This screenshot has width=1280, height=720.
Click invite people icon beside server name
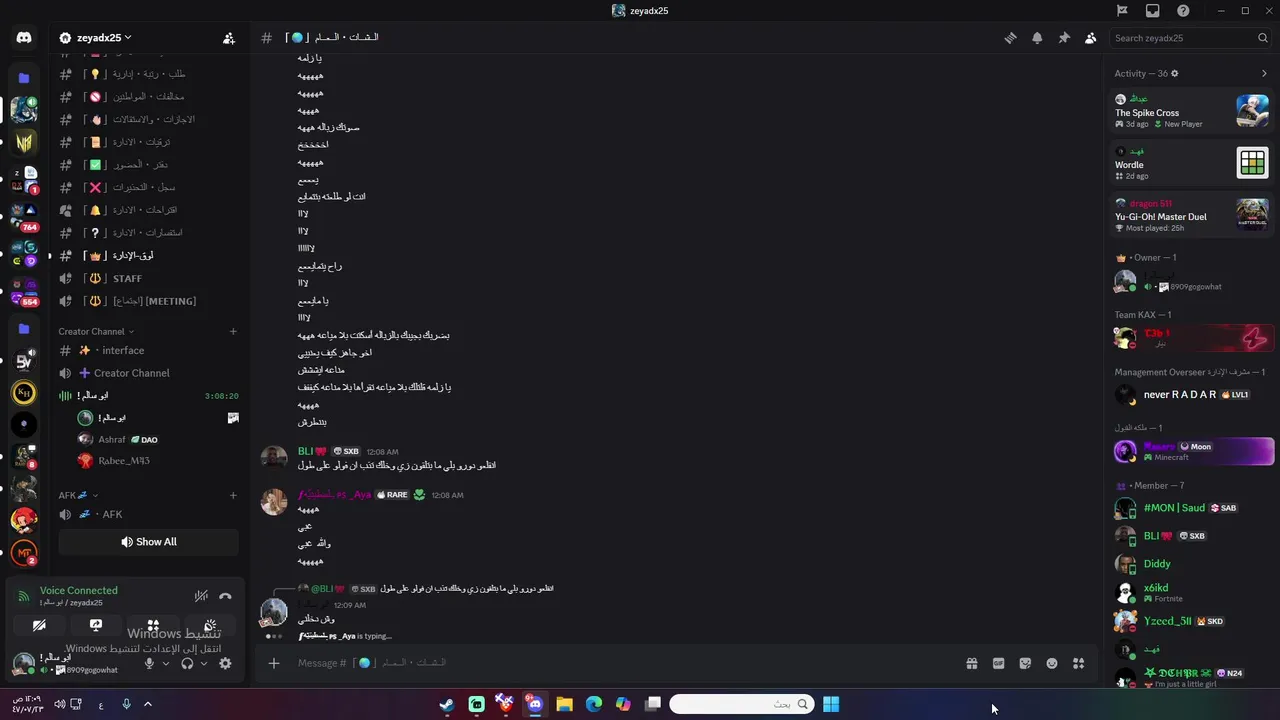229,38
